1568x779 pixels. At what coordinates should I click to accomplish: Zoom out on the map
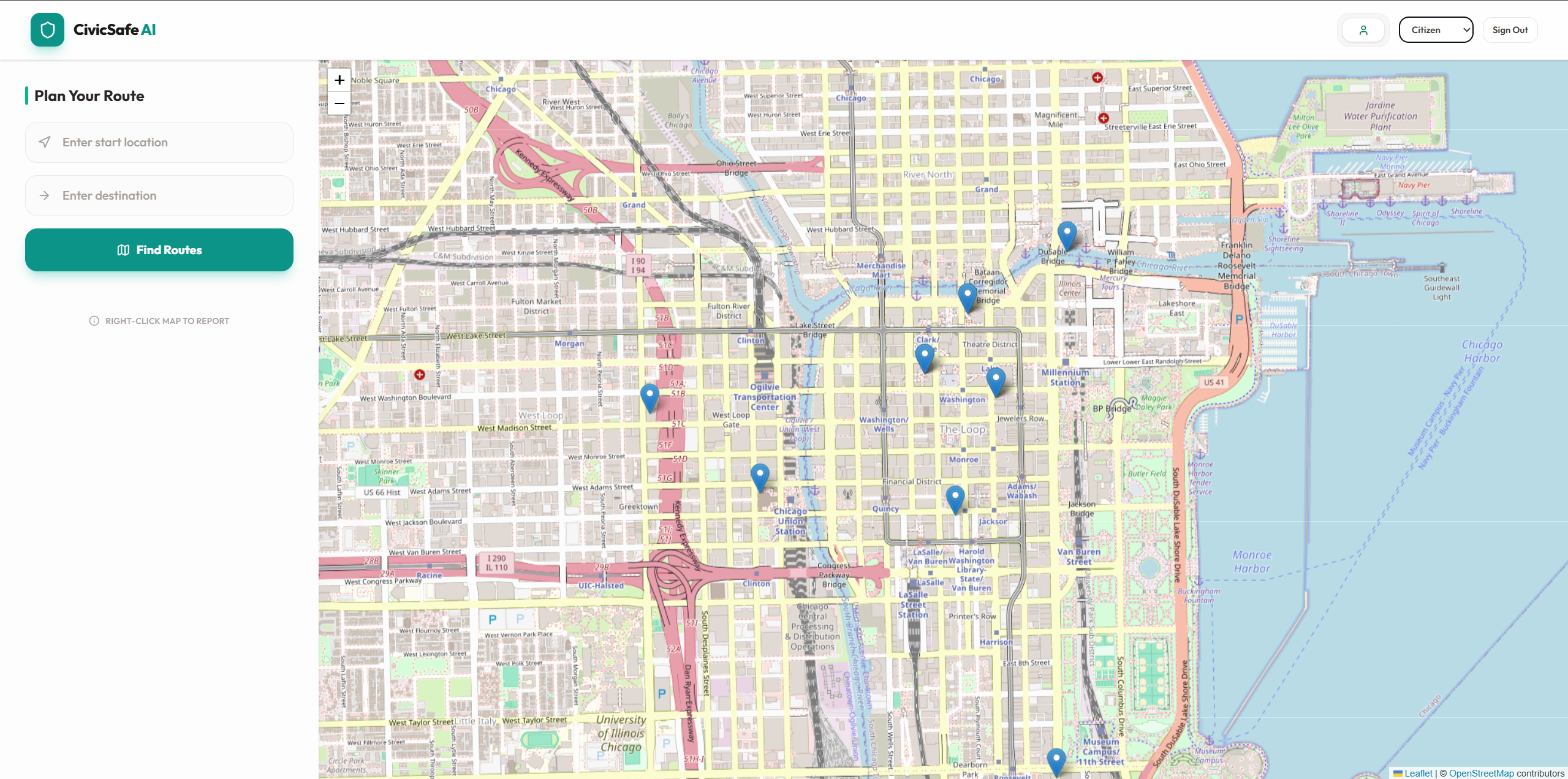coord(339,103)
